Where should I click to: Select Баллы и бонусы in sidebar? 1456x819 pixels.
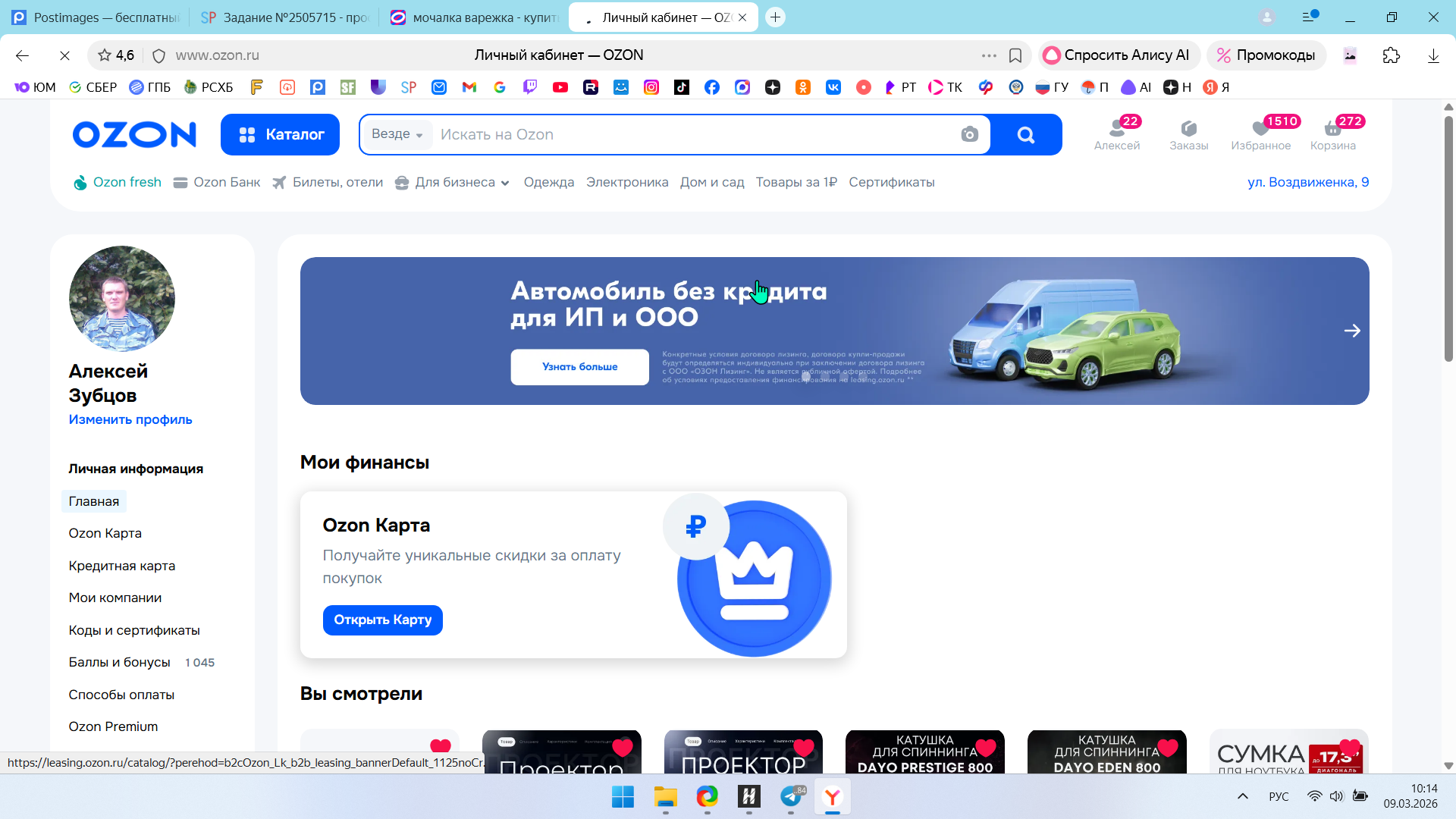119,662
